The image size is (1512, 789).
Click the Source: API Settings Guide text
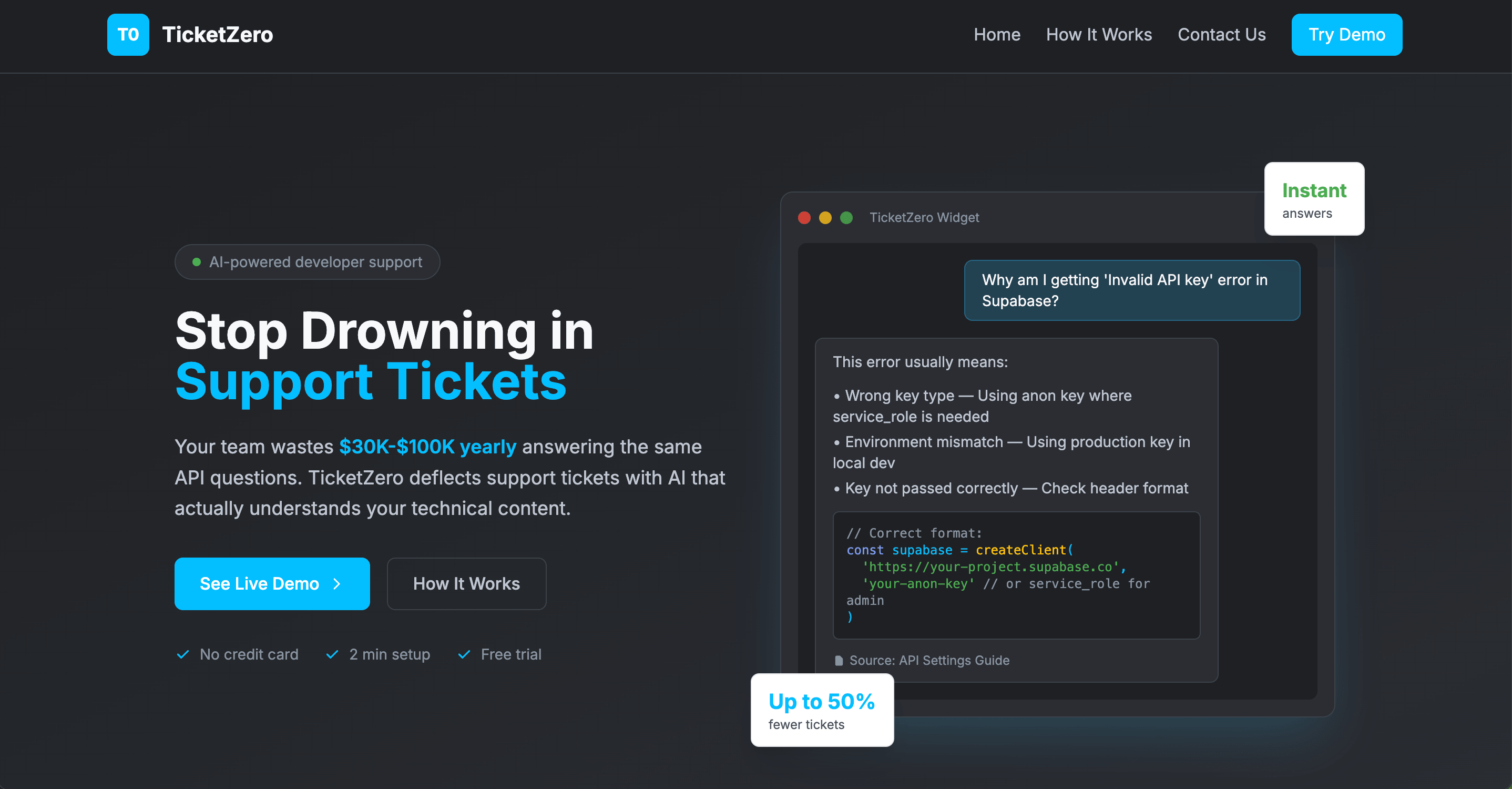pyautogui.click(x=929, y=661)
